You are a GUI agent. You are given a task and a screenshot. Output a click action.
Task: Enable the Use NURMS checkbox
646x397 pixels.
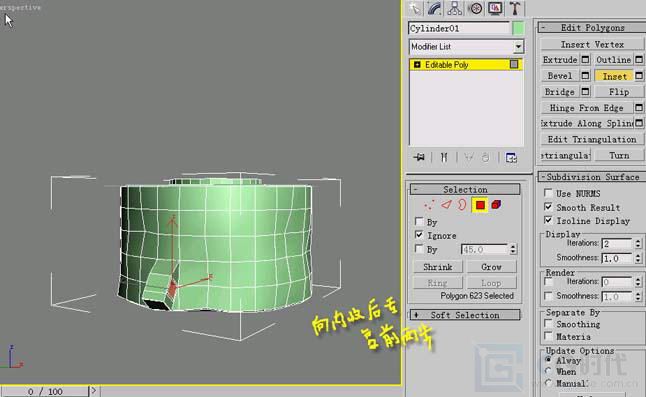(x=548, y=193)
